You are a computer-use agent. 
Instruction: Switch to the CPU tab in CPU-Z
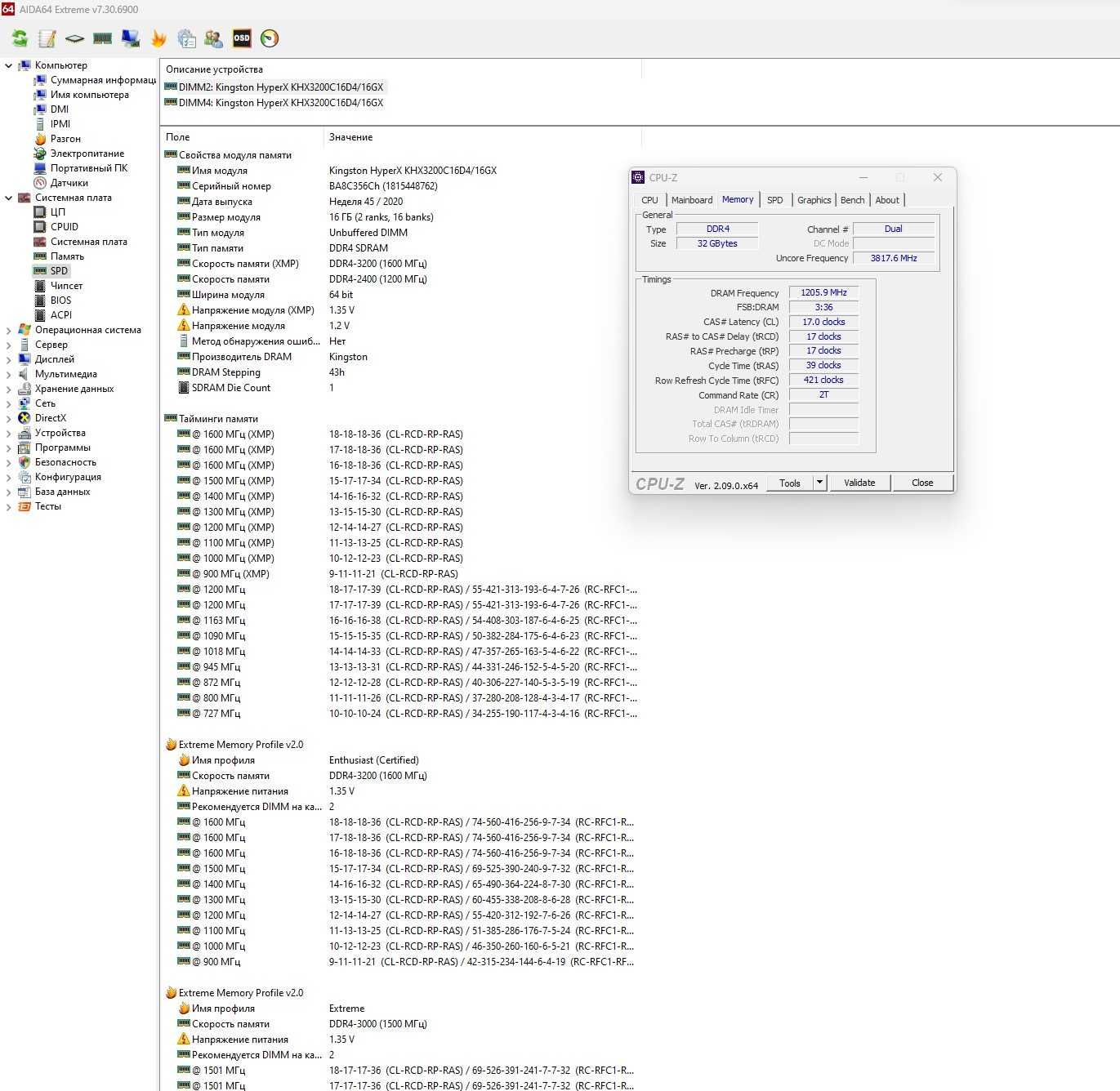point(649,200)
